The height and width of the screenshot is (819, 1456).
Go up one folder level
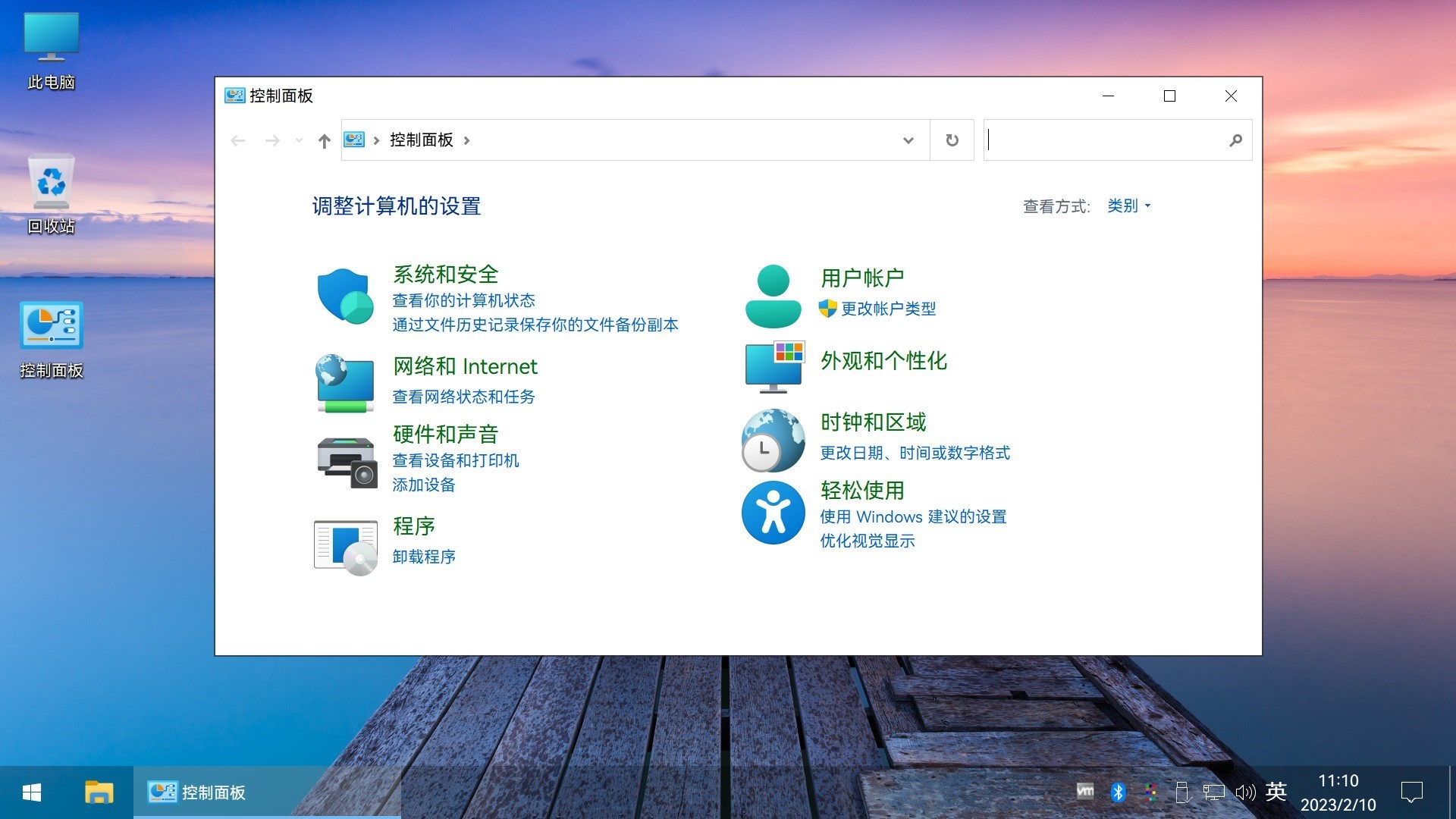point(325,141)
